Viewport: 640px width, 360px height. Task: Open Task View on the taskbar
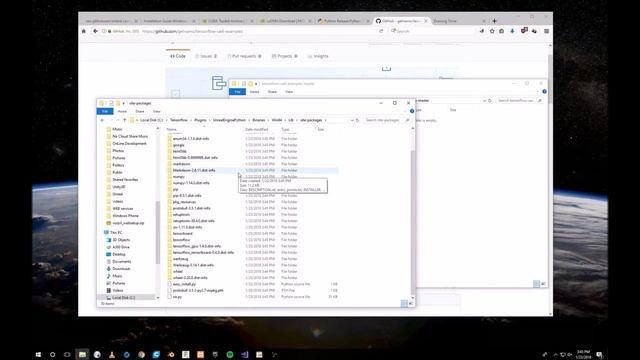(x=67, y=355)
